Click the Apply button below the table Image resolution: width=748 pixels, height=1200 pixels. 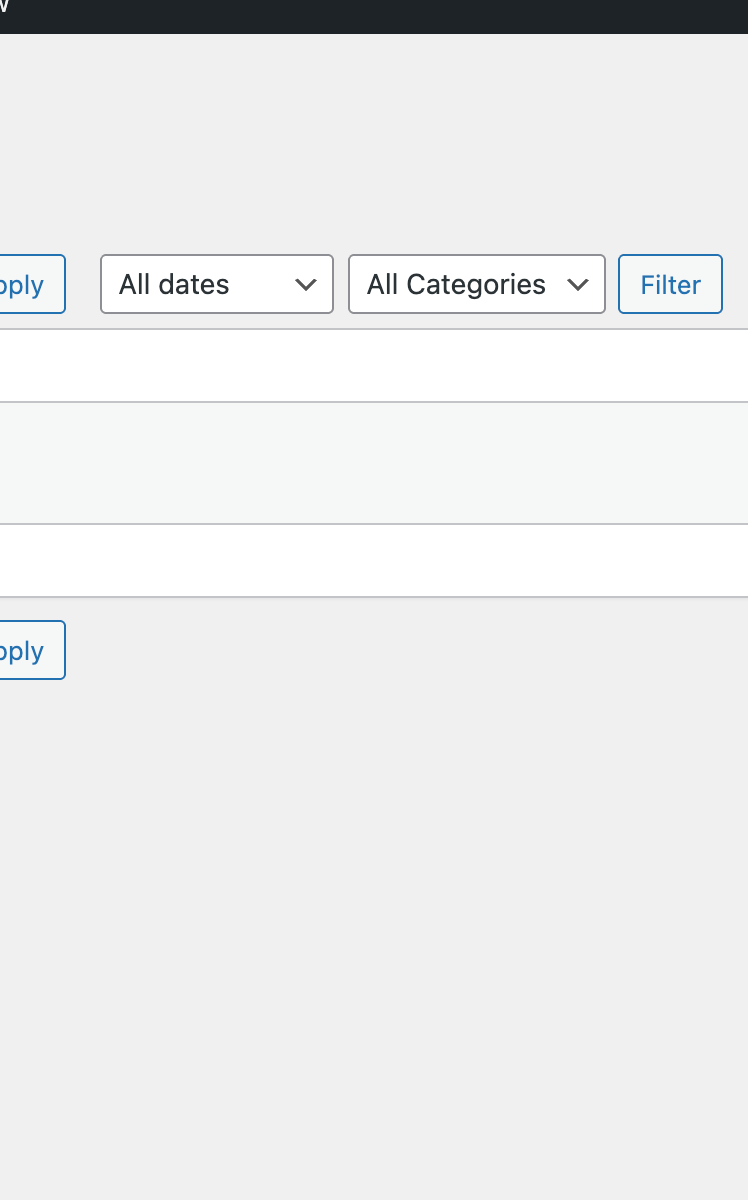pos(30,651)
